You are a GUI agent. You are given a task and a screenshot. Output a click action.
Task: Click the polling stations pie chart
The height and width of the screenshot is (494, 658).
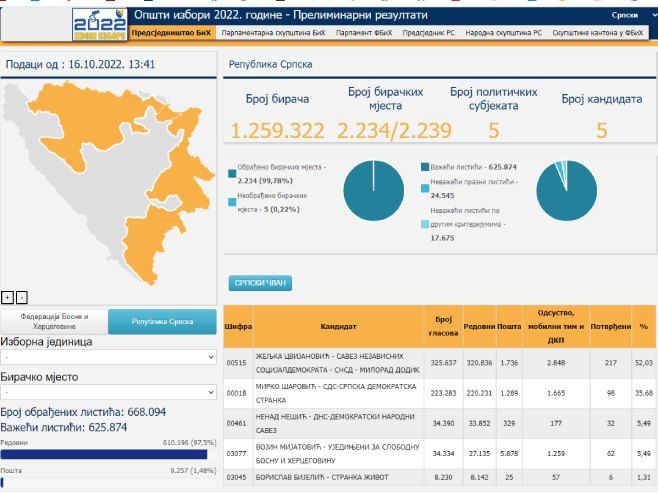373,190
